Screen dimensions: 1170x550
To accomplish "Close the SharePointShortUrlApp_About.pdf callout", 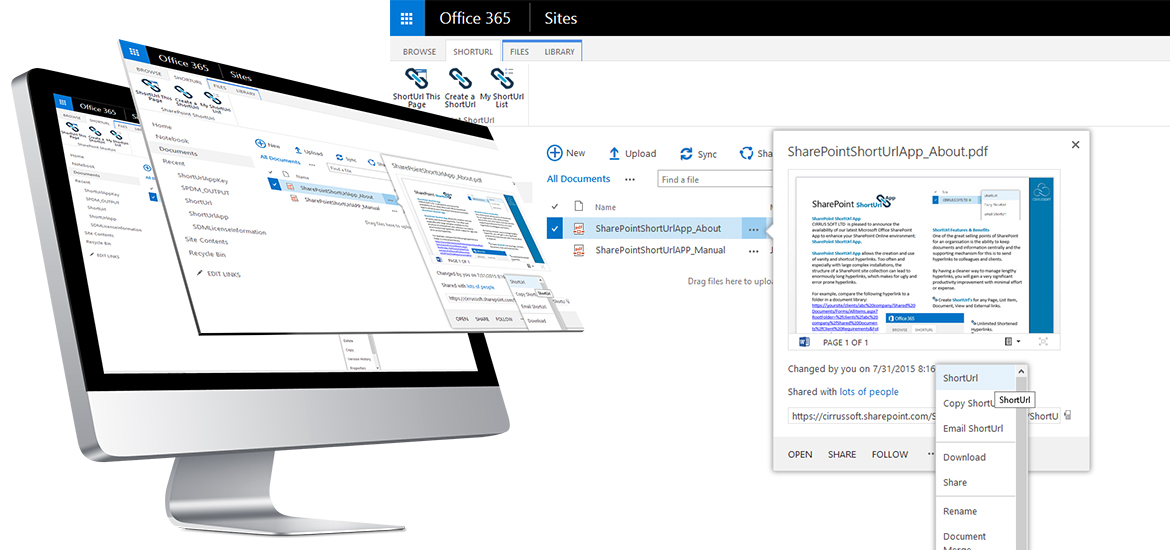I will pyautogui.click(x=1075, y=145).
